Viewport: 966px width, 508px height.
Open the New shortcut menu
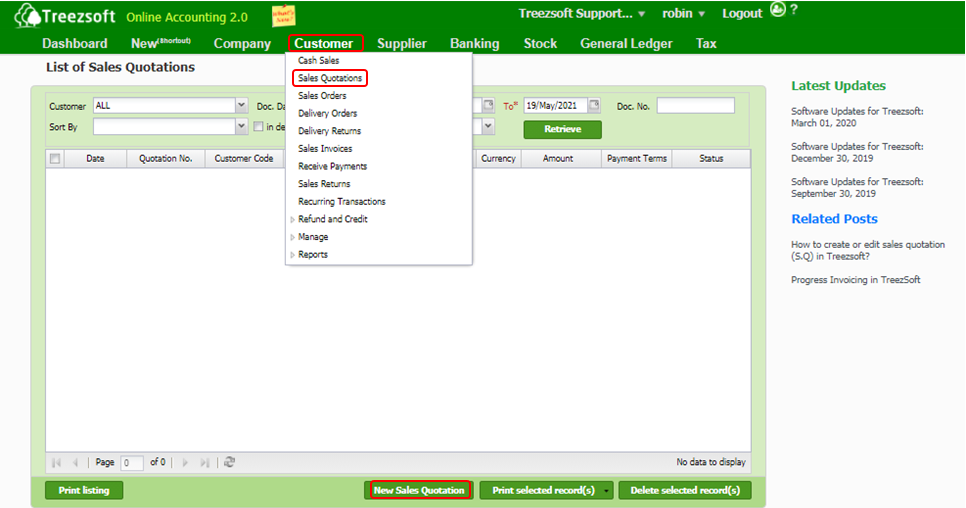point(161,44)
